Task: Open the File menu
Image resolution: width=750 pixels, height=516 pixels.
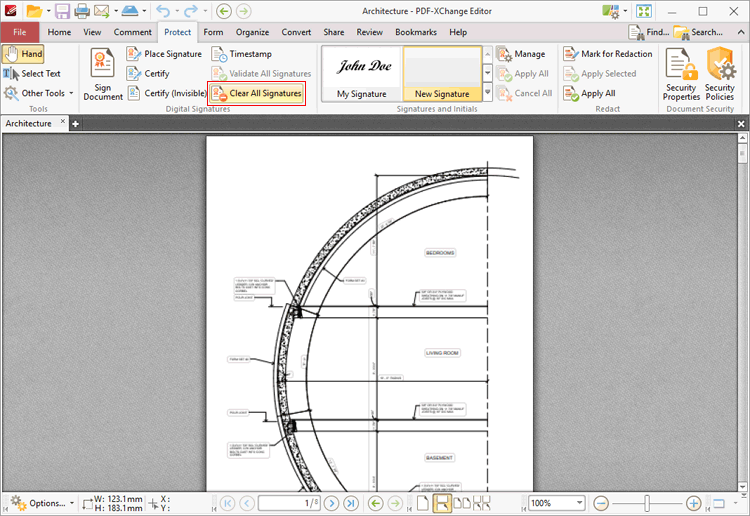Action: click(20, 32)
